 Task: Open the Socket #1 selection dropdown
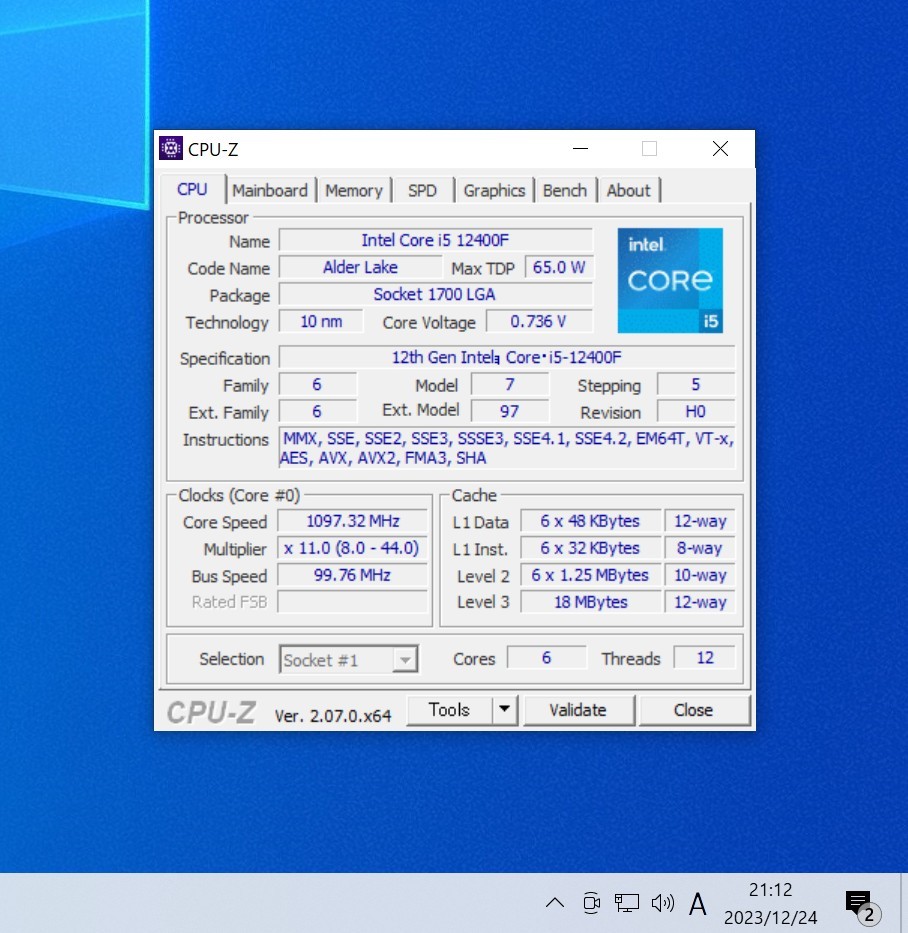coord(349,660)
